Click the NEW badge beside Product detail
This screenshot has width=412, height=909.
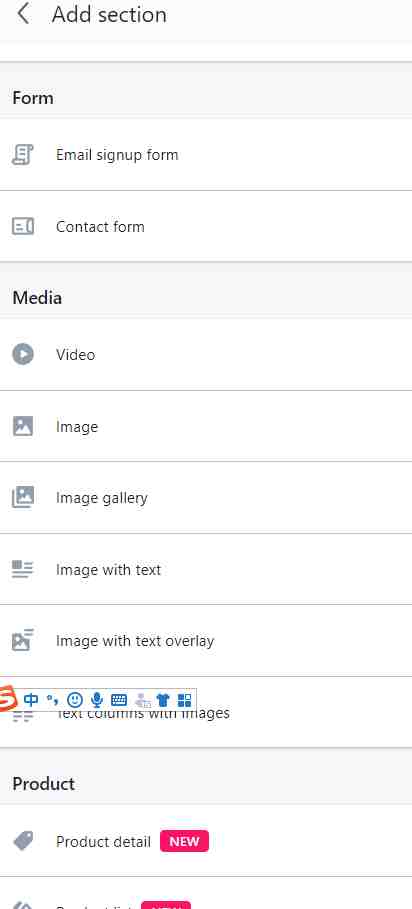[x=184, y=841]
